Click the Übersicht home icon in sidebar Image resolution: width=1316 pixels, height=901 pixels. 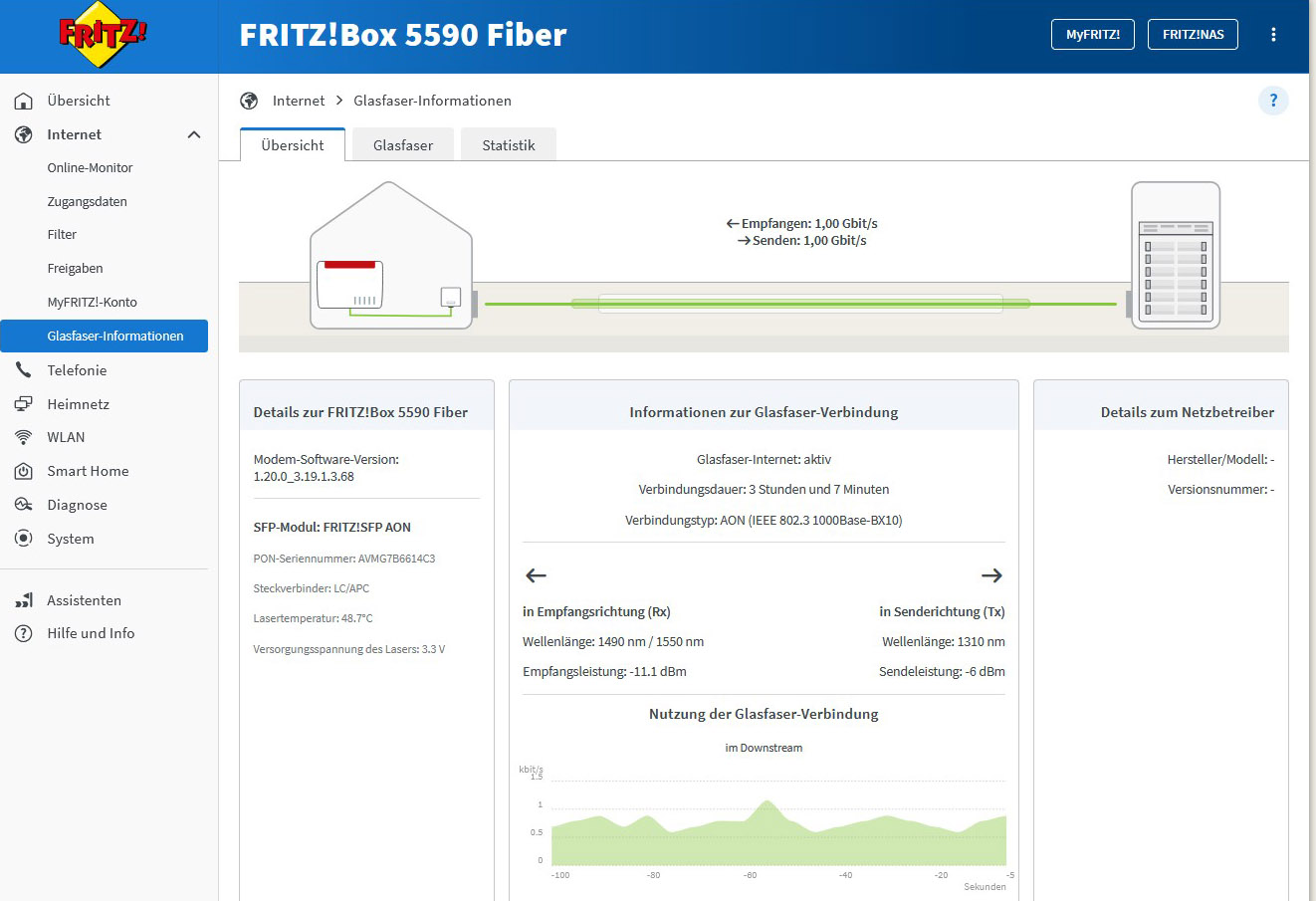[24, 101]
